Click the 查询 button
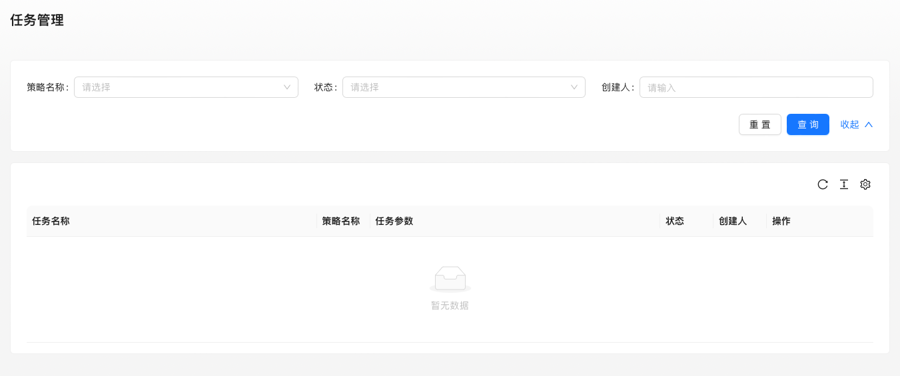The image size is (900, 376). click(808, 125)
